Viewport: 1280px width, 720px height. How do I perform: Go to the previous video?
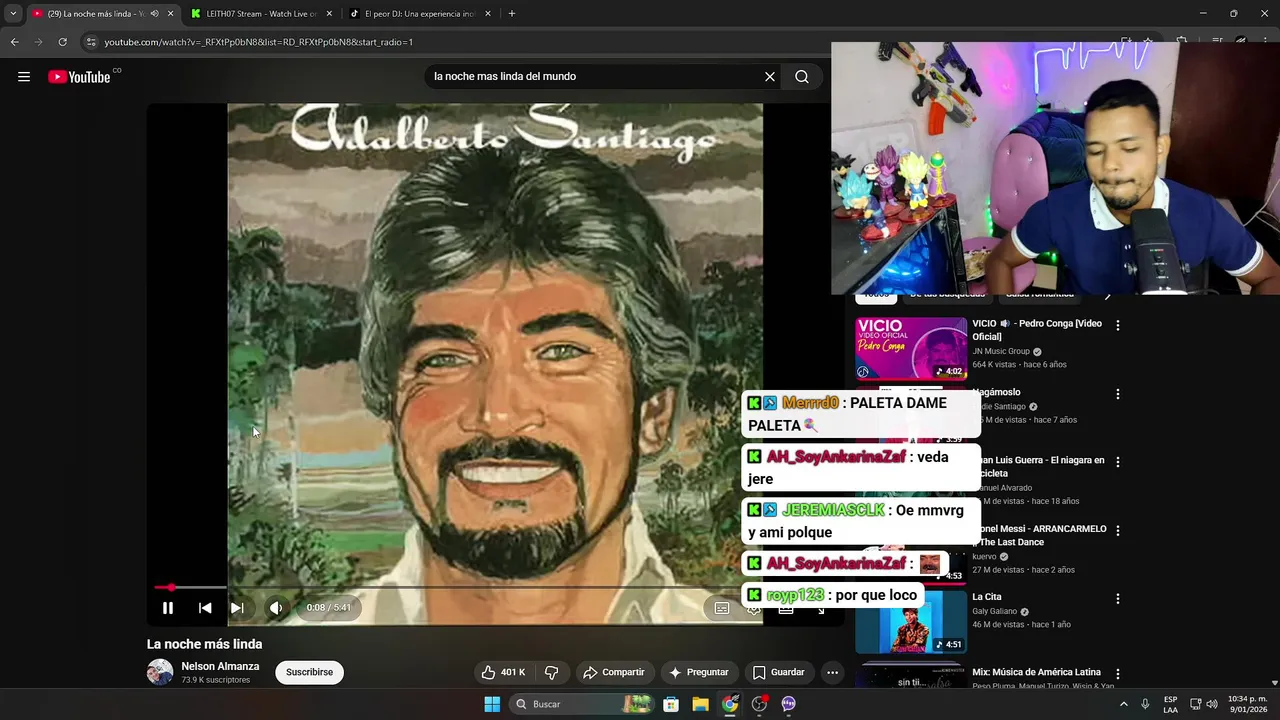pos(205,608)
